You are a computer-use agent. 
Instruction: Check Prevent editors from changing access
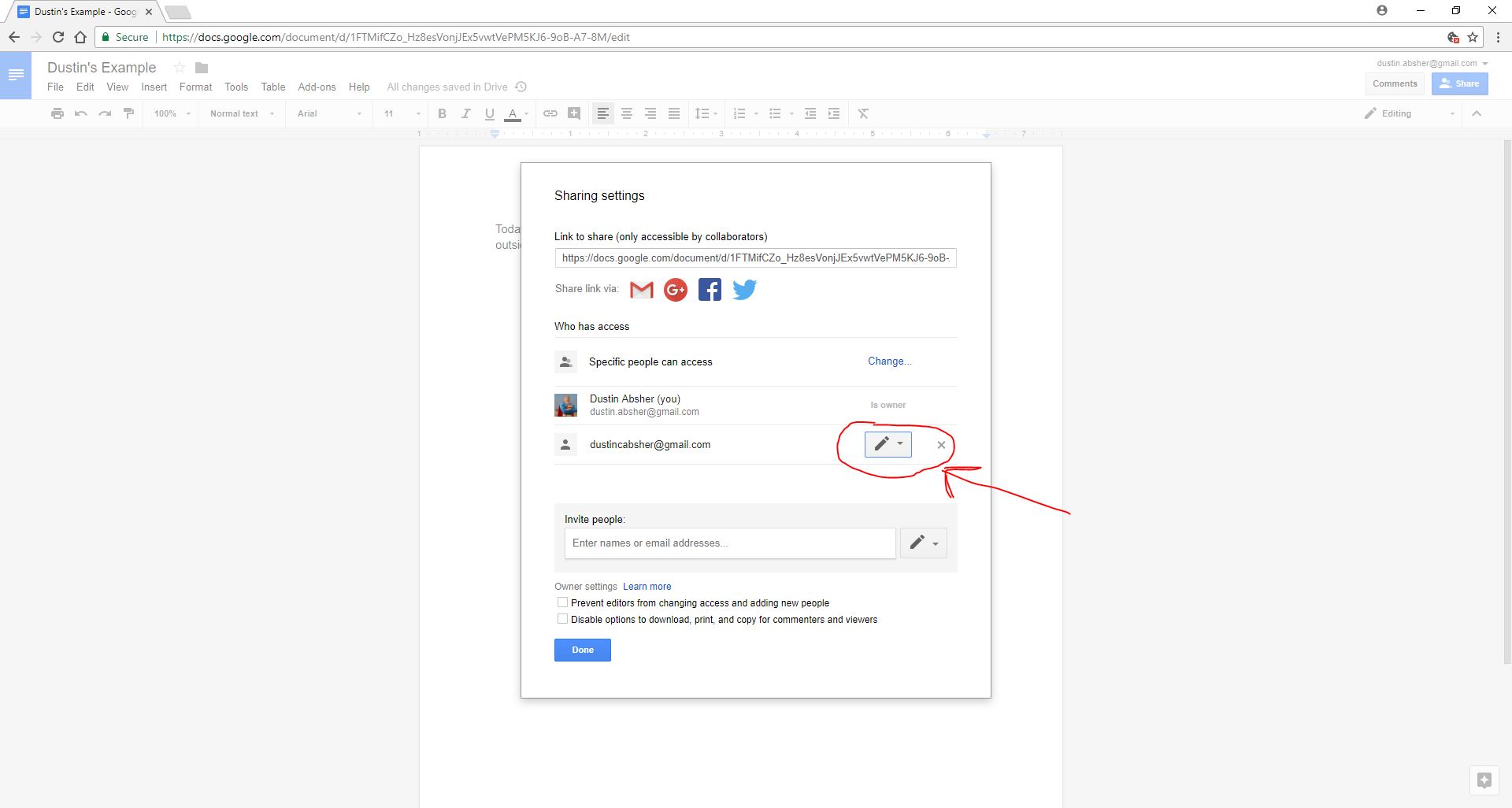[562, 602]
